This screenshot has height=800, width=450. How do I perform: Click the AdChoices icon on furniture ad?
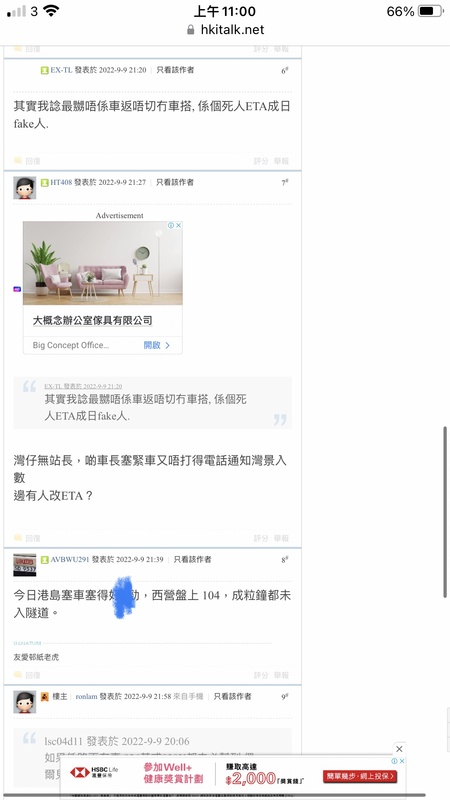click(x=171, y=225)
